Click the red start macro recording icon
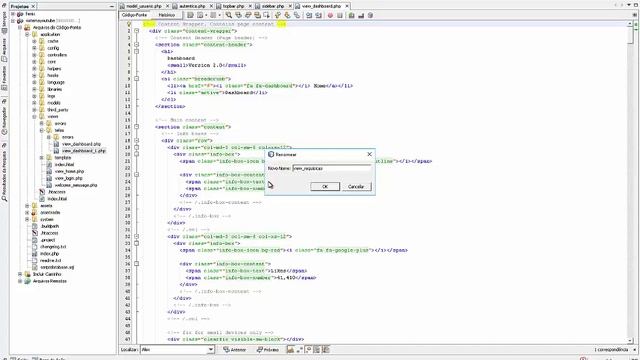 (x=330, y=15)
